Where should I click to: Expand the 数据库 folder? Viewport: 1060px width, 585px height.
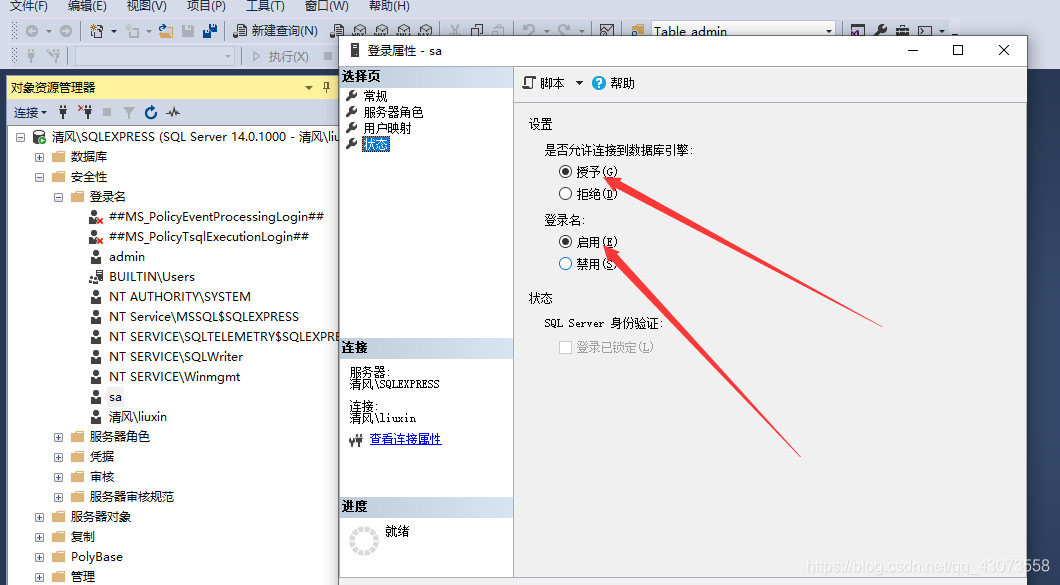click(x=39, y=157)
